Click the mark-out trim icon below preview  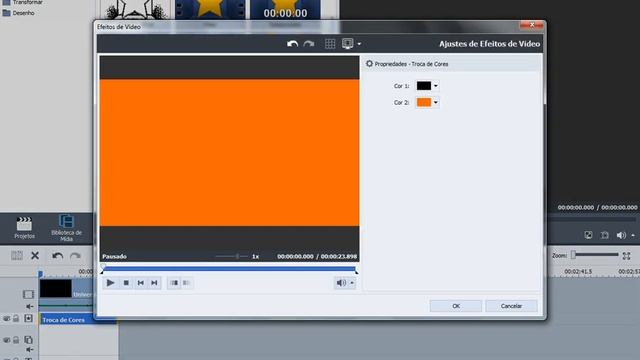[187, 282]
